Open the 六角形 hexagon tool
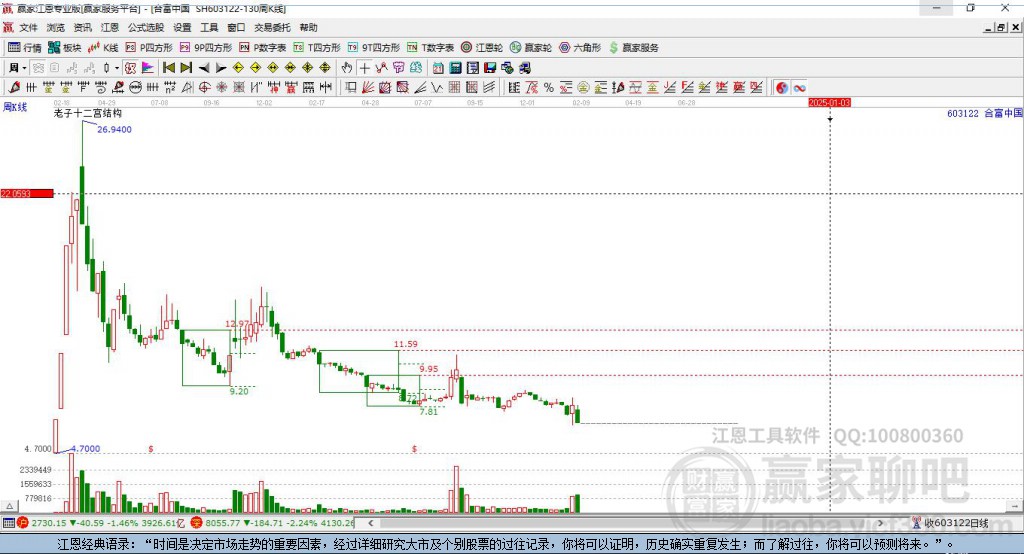Image resolution: width=1024 pixels, height=554 pixels. [x=580, y=48]
